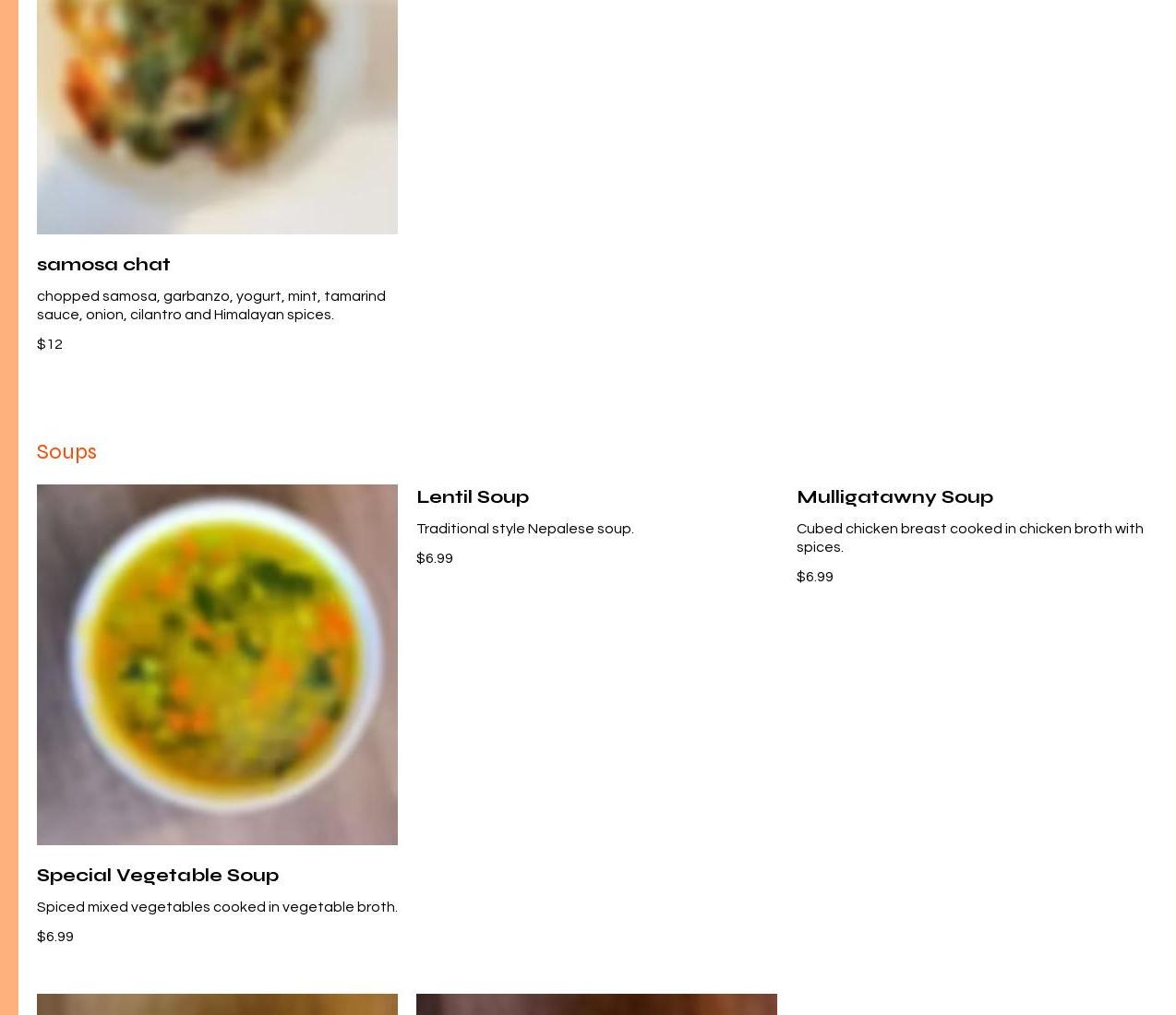
Task: Click the Mulligatawny Soup $6.99 price
Action: click(815, 577)
